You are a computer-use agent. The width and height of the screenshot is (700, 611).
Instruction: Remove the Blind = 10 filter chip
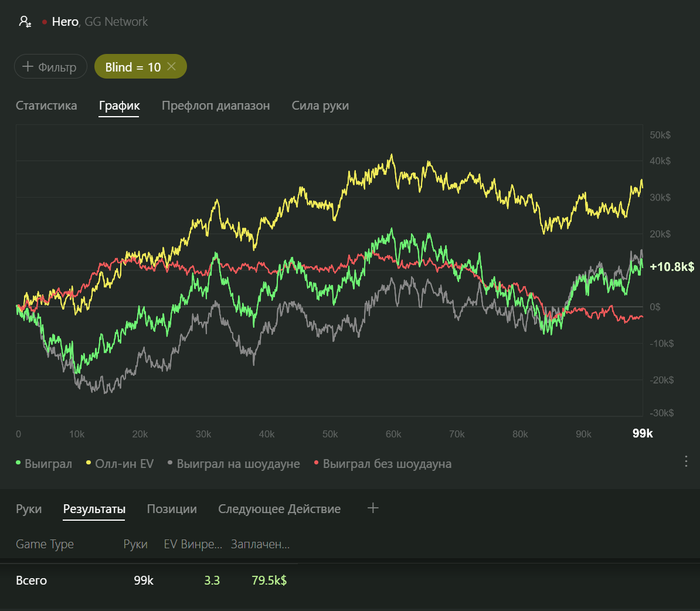(x=171, y=66)
